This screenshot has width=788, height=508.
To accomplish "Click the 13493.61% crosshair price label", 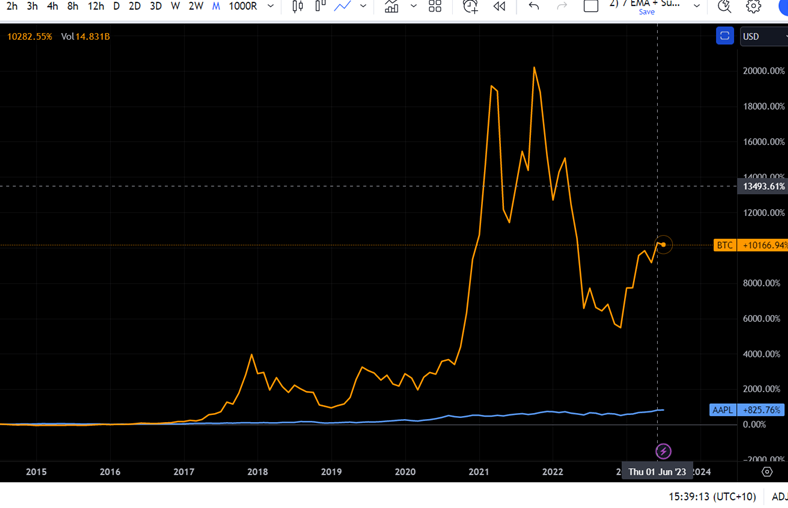I will [763, 186].
